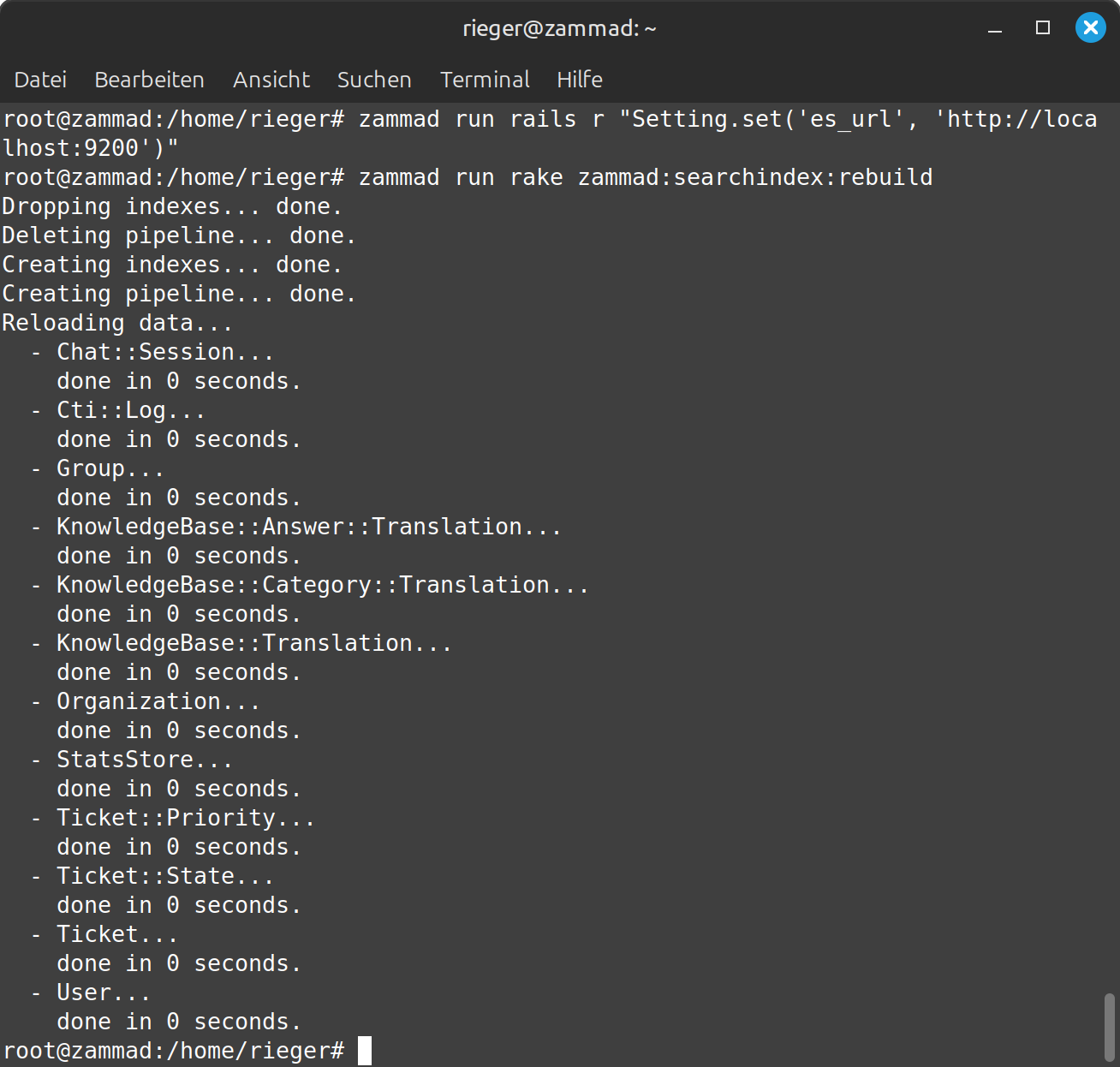The height and width of the screenshot is (1067, 1120).
Task: Click the Setting.set es_url command line
Action: pos(550,134)
